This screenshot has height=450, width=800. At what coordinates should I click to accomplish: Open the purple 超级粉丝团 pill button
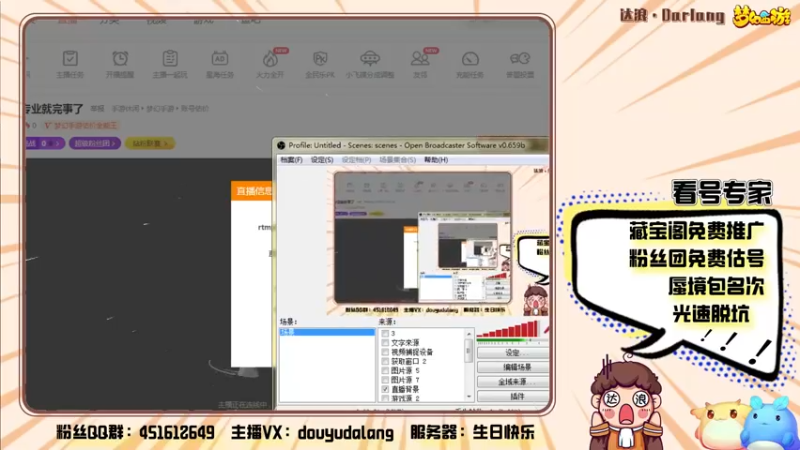pos(95,143)
